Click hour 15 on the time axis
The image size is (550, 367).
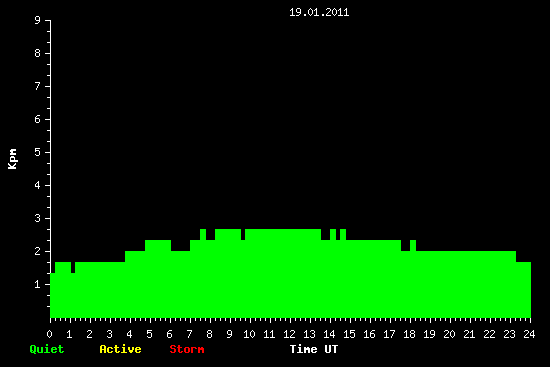coord(349,334)
